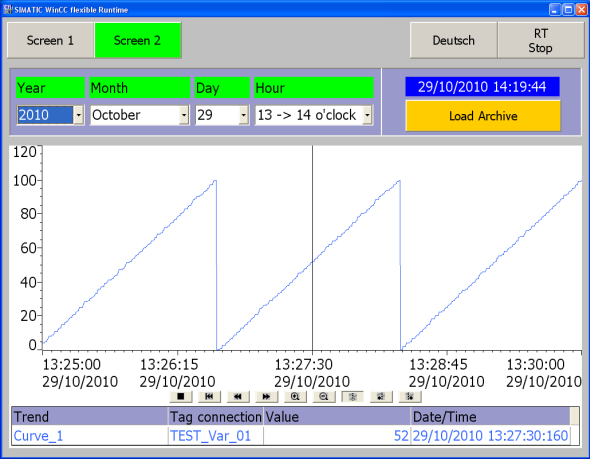Click the scroll forward button

267,396
